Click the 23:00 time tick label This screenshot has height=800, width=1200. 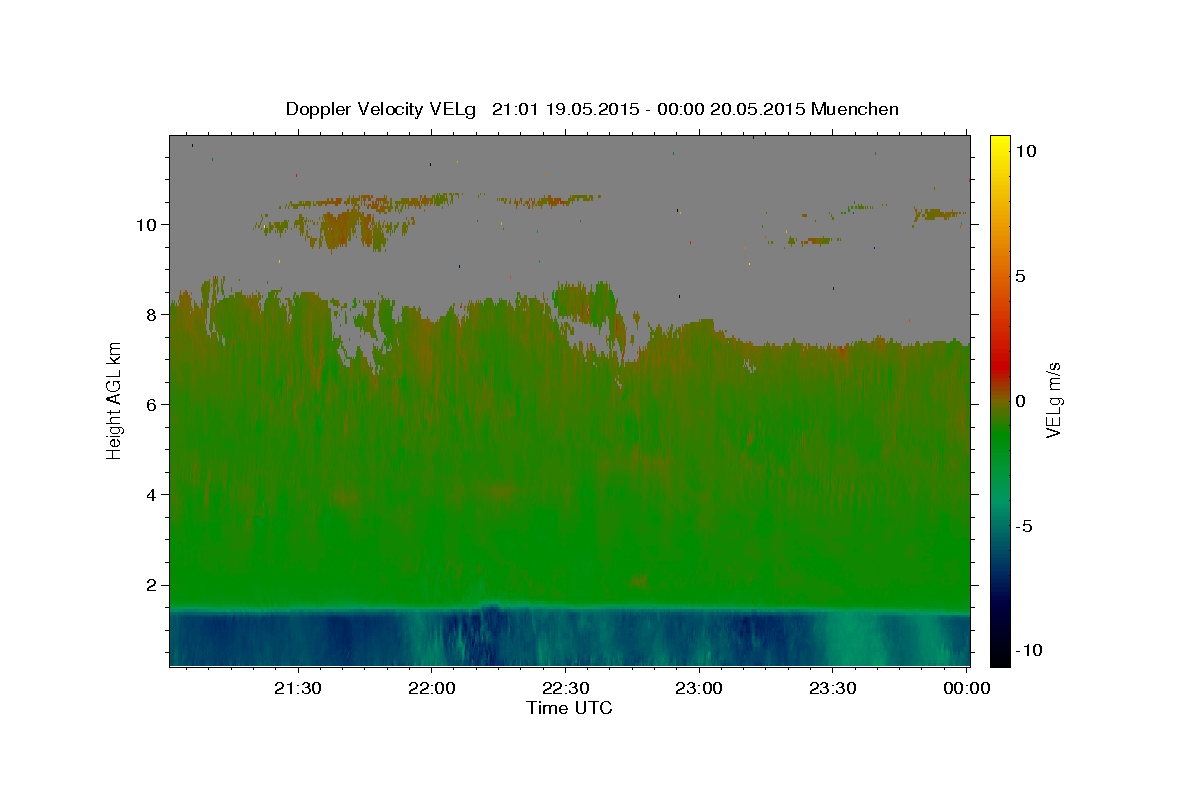click(698, 688)
